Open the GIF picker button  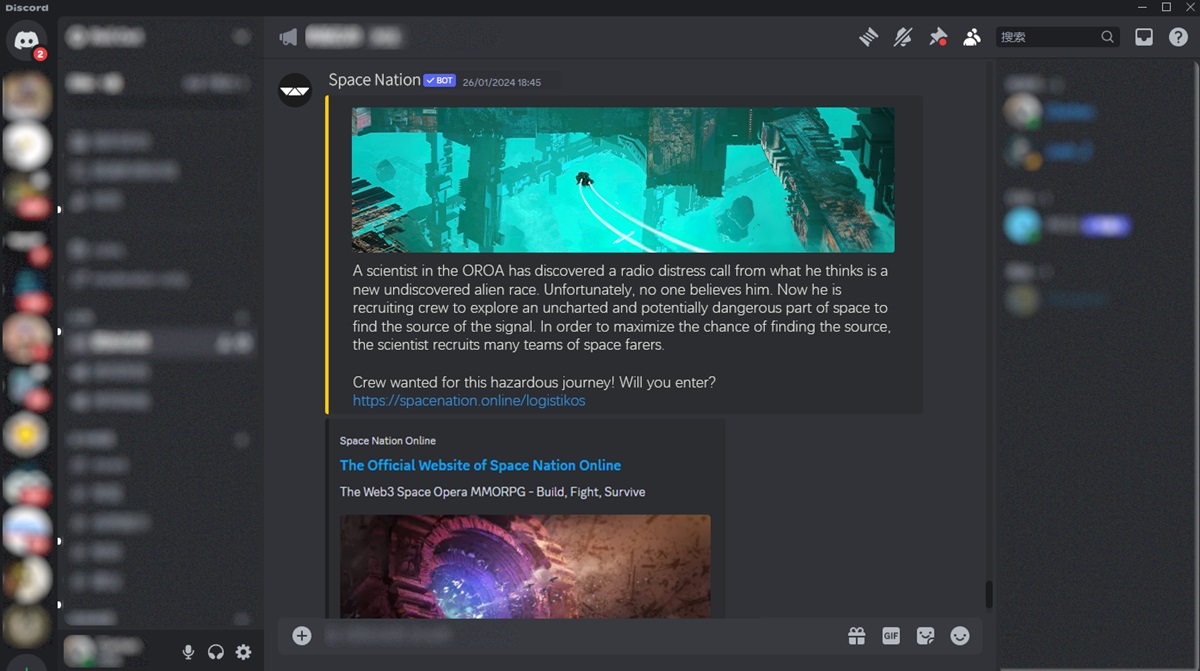[x=891, y=635]
